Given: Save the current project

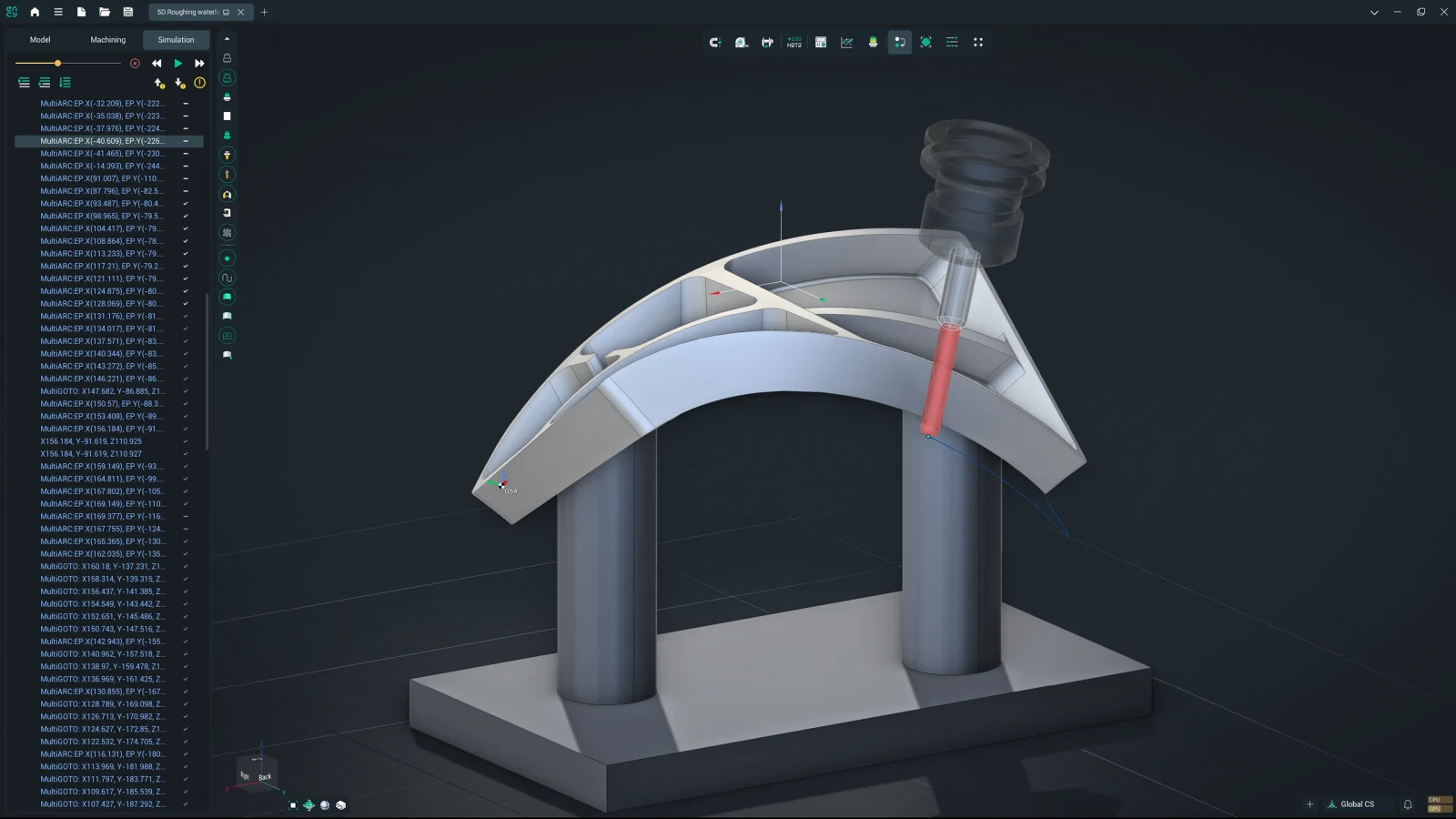Looking at the screenshot, I should pos(128,12).
